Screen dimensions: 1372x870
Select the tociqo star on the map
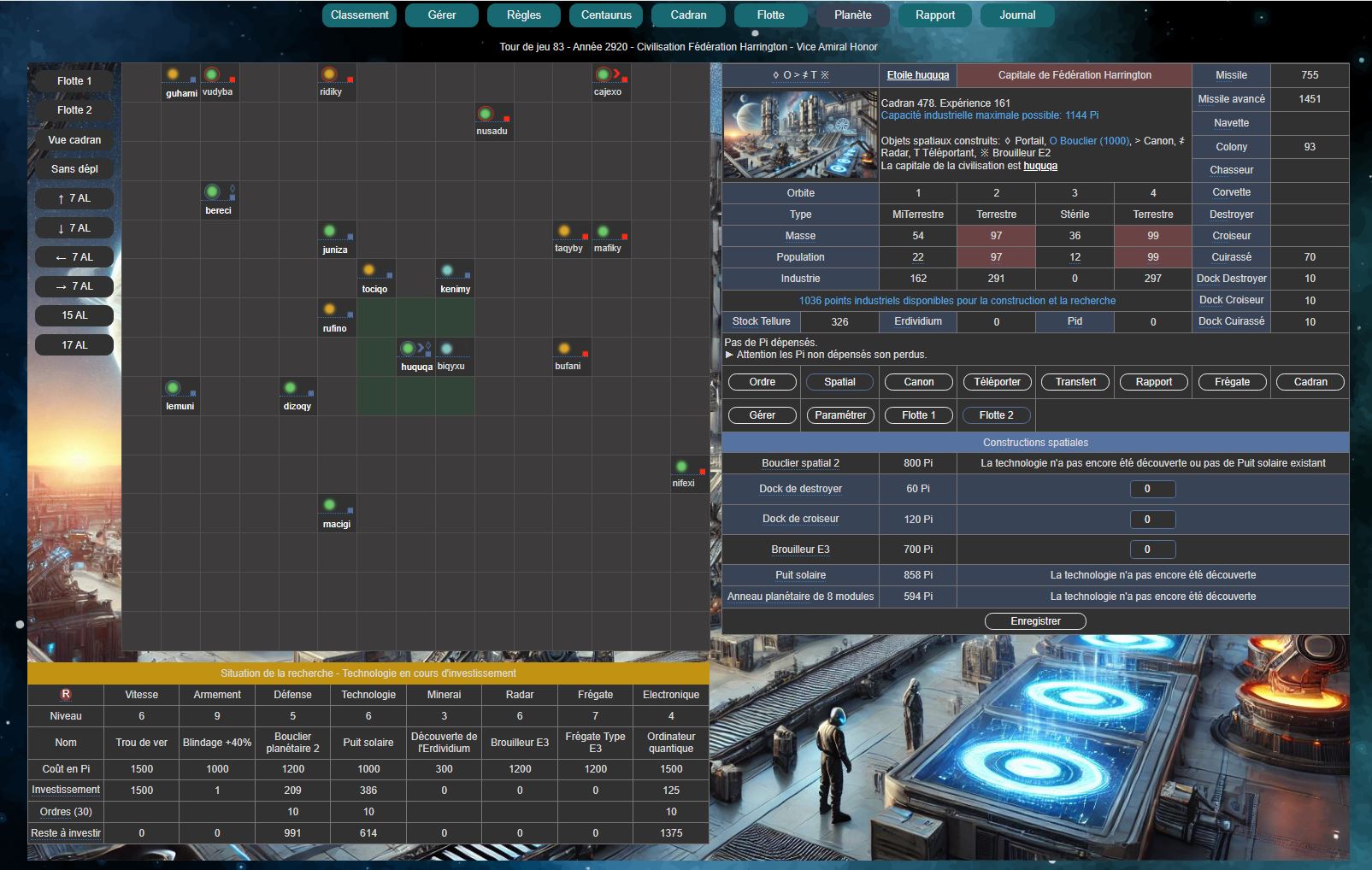coord(368,270)
